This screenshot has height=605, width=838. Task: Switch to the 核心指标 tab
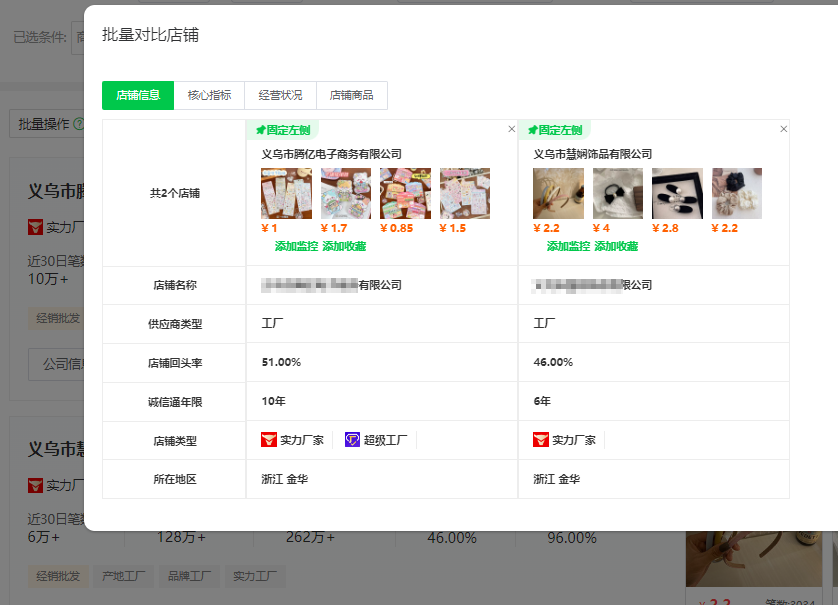[x=209, y=95]
